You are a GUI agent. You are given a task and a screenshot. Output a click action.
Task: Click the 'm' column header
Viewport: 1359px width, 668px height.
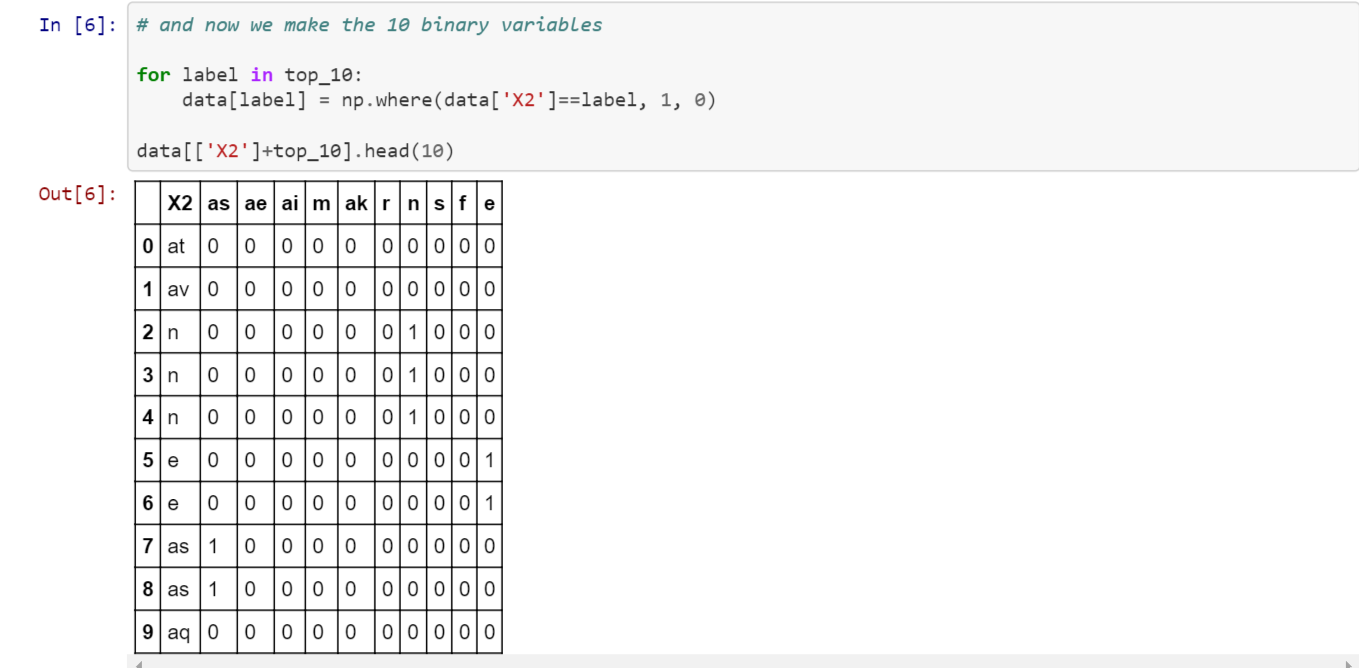[321, 203]
